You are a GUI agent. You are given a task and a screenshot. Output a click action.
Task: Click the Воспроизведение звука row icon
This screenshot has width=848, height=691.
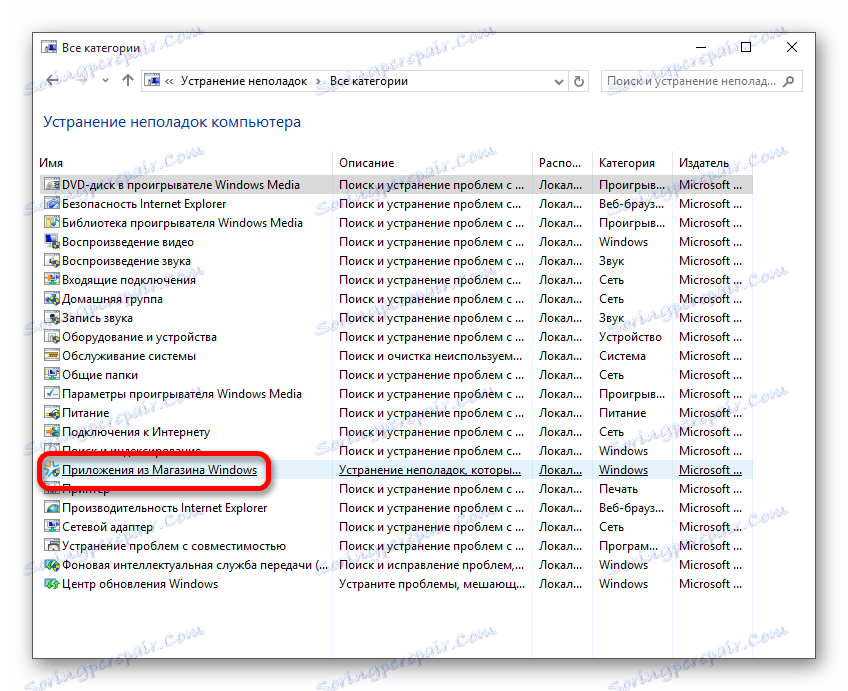click(x=51, y=261)
